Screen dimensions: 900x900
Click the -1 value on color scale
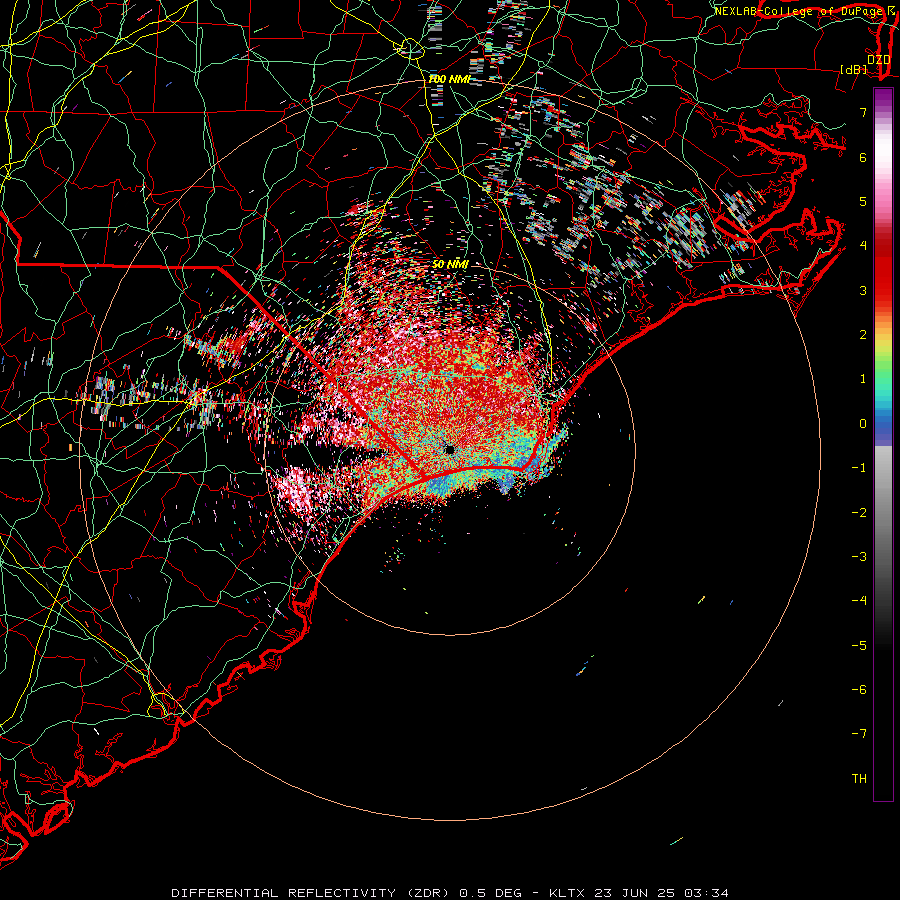(x=859, y=468)
